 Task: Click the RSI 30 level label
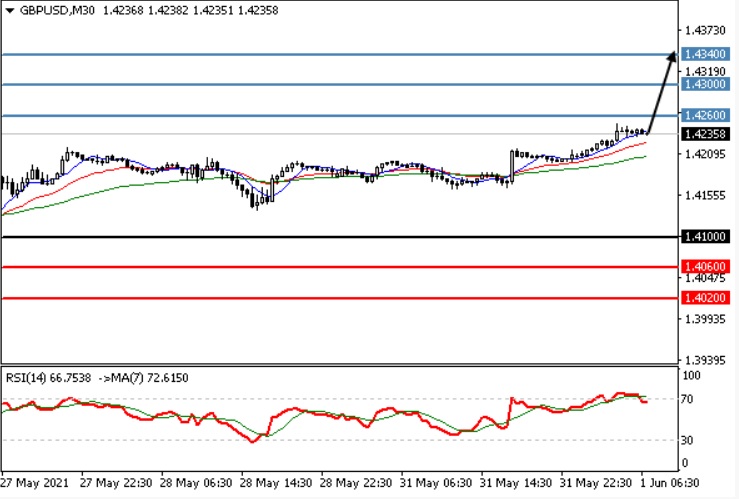[687, 440]
